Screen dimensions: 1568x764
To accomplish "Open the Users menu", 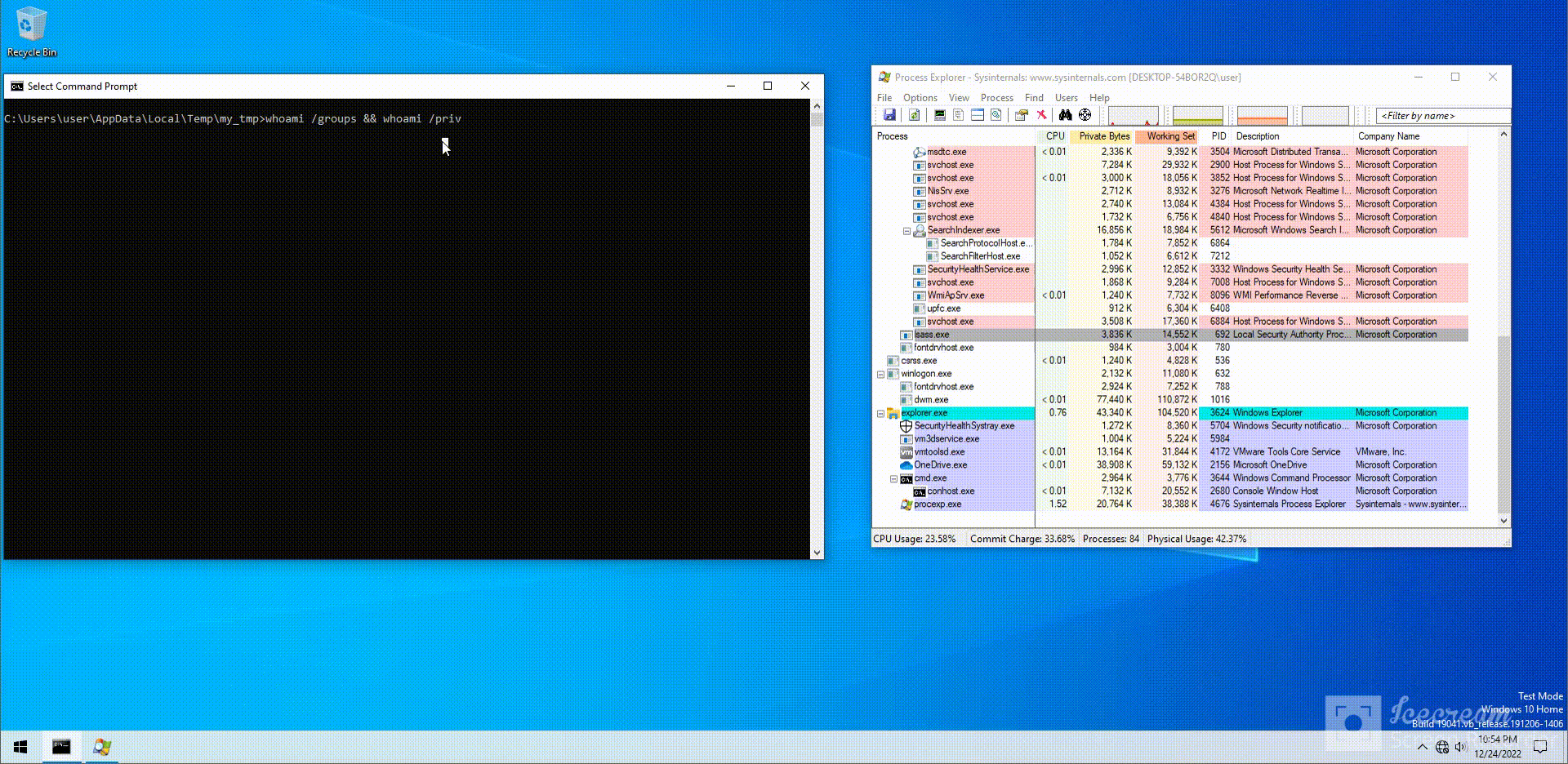I will pos(1066,98).
